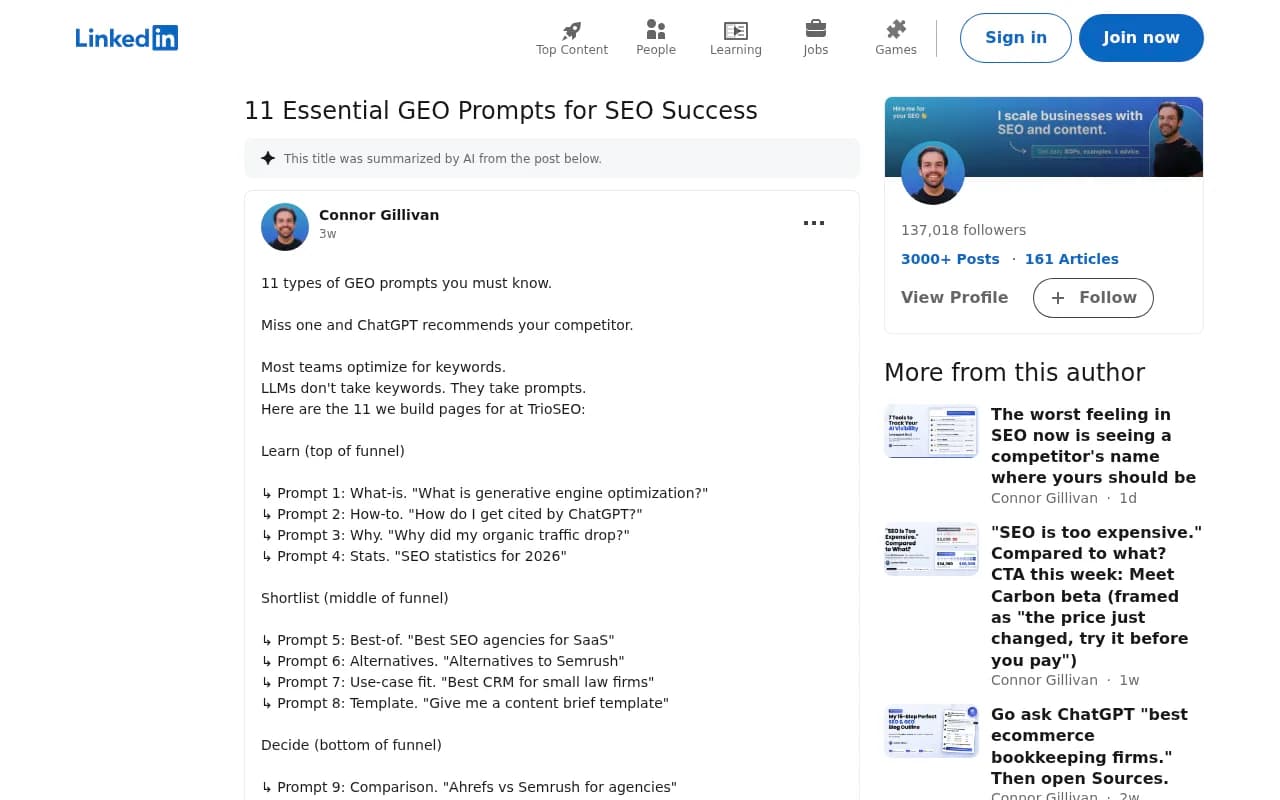Screen dimensions: 1280x800
Task: Open 'Go ask ChatGPT best ecommerce bookkeeping' article
Action: pyautogui.click(x=1090, y=746)
